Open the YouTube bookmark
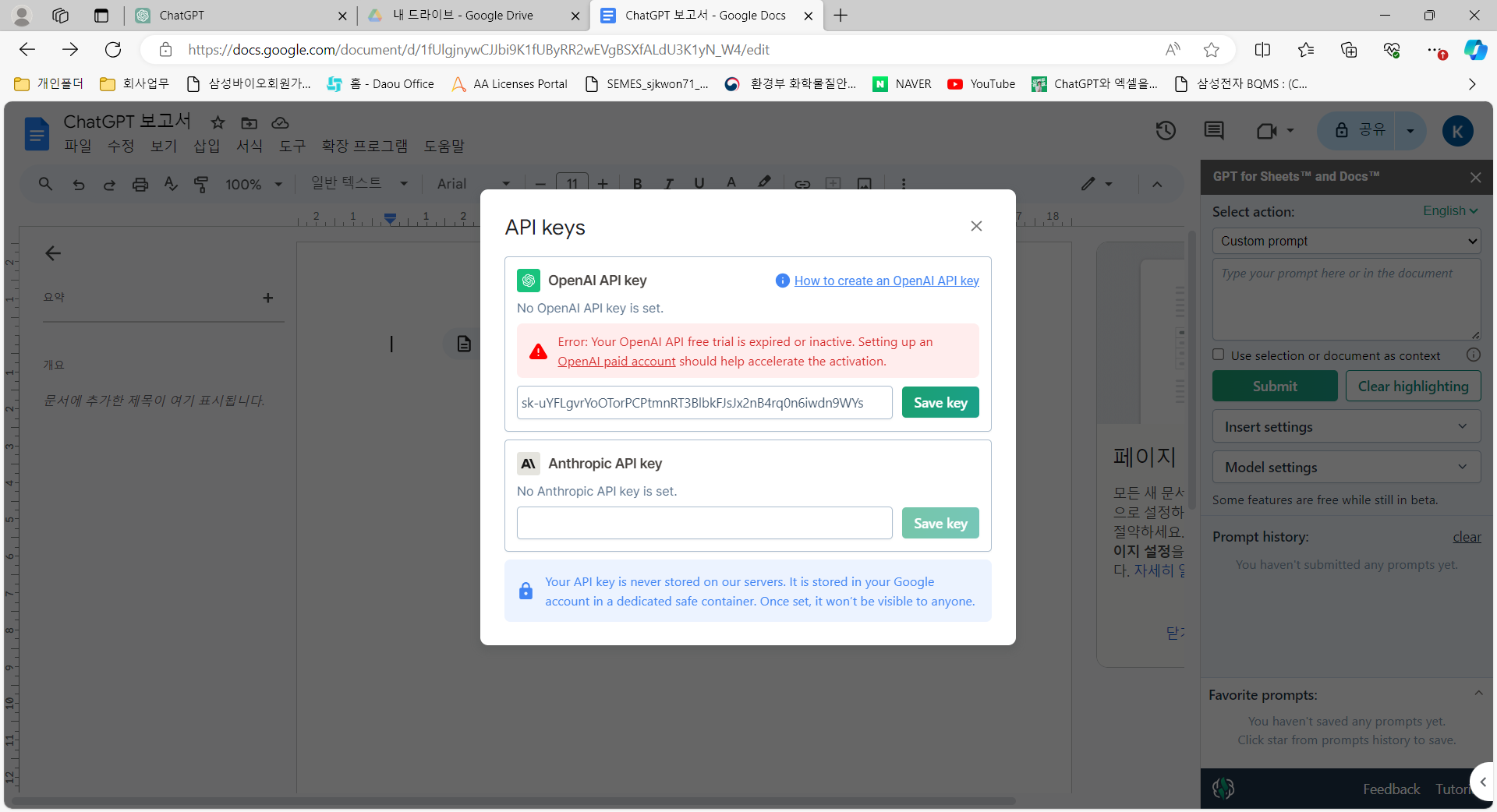 (x=982, y=84)
